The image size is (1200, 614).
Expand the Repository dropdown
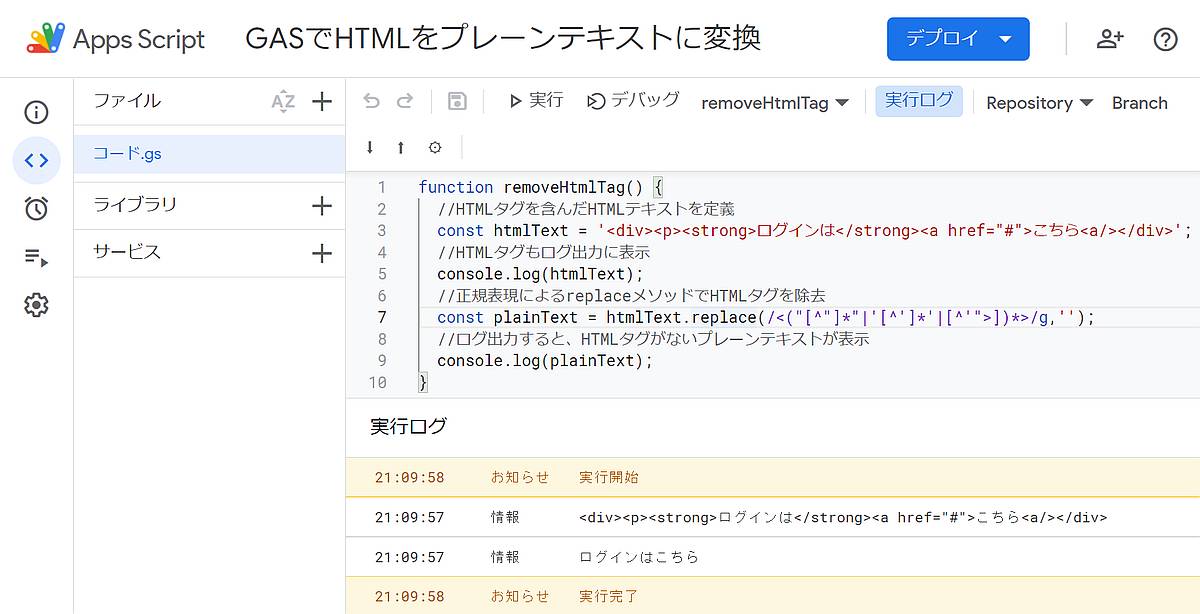coord(1039,102)
